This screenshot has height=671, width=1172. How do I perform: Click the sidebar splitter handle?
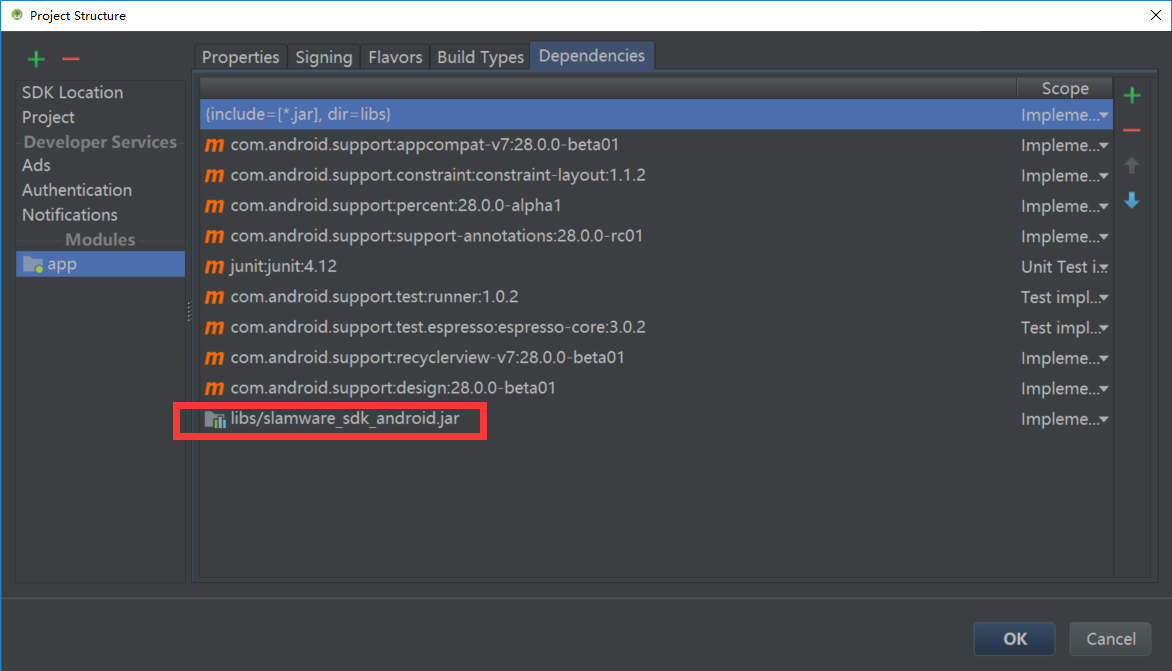tap(189, 311)
